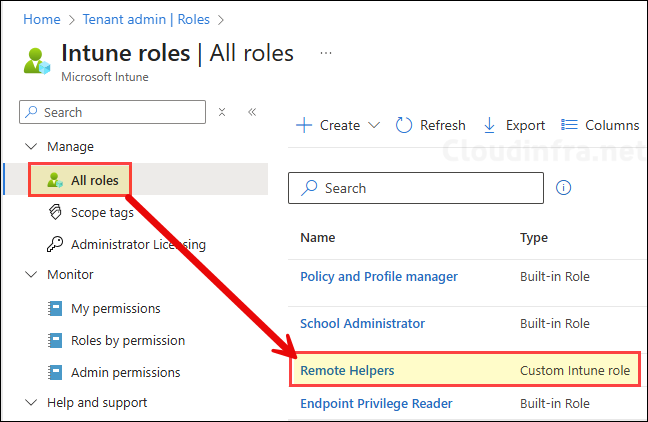Open the Remote Helpers role
The width and height of the screenshot is (648, 422).
(347, 370)
